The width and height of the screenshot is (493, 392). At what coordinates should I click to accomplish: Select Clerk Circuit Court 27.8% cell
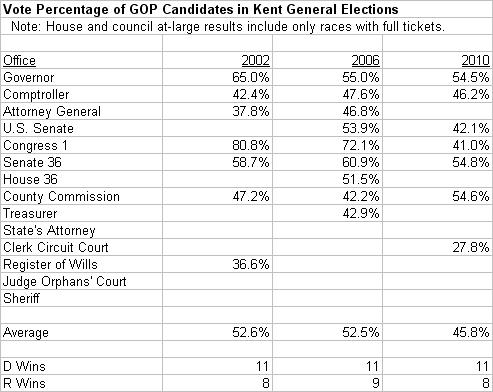471,247
